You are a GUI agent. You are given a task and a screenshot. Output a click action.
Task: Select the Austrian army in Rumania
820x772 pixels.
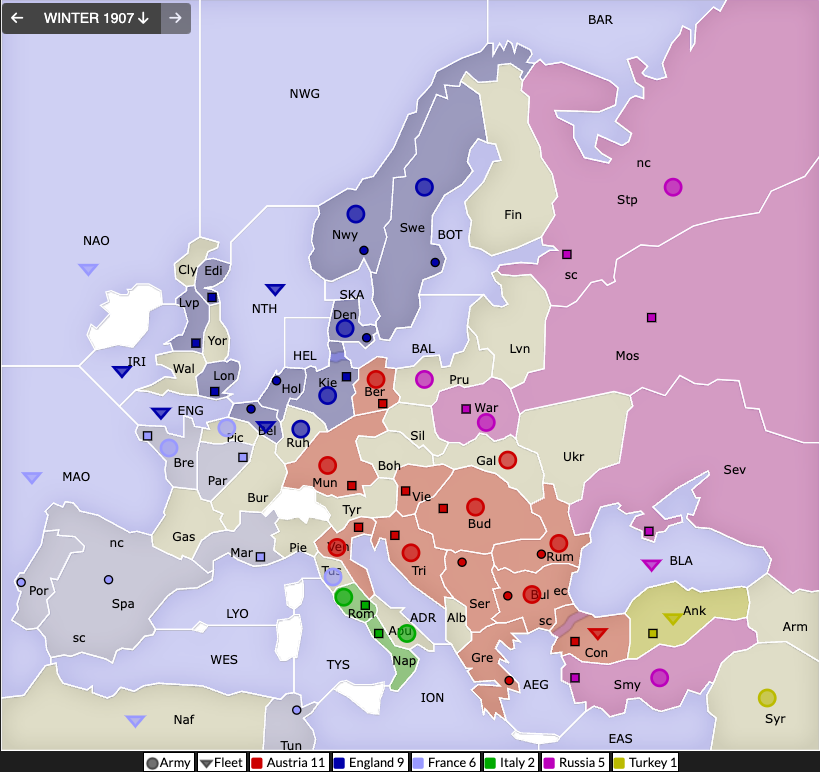(x=559, y=543)
